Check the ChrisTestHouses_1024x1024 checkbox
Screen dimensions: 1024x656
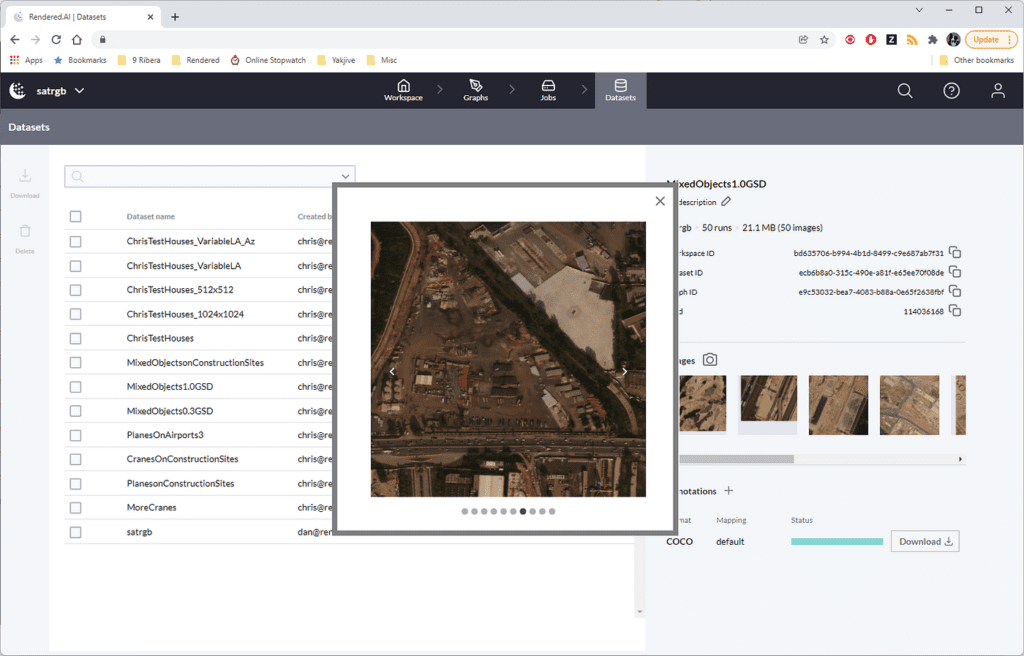[x=76, y=314]
